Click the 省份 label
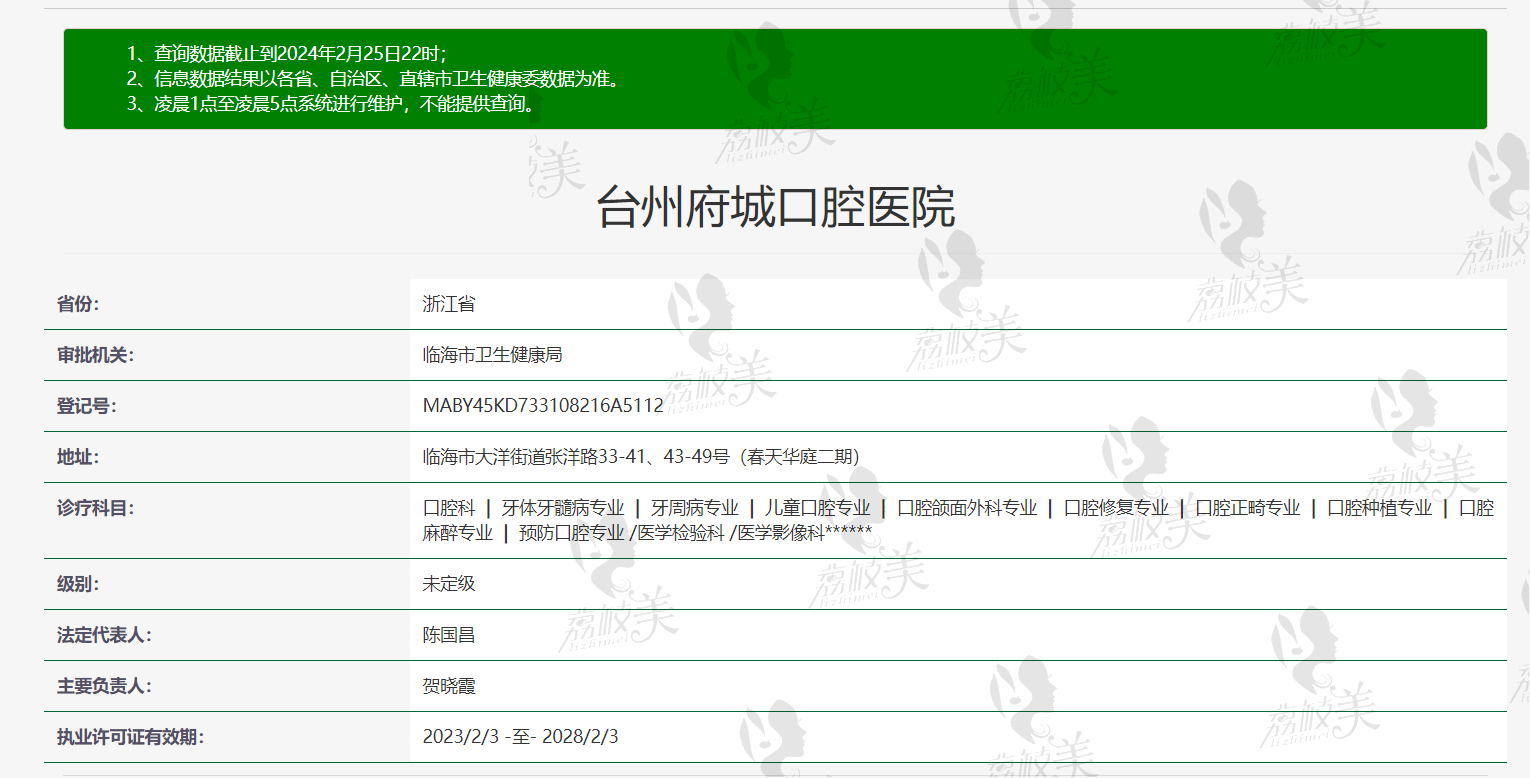1530x778 pixels. tap(78, 304)
